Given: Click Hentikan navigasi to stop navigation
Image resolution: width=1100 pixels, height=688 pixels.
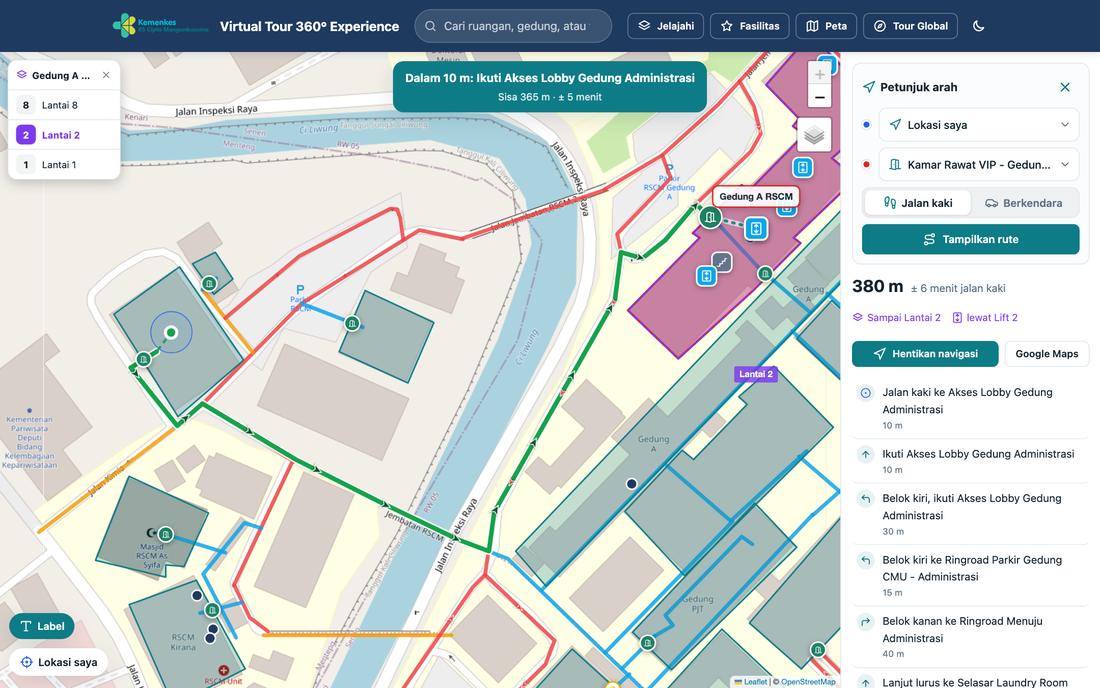Looking at the screenshot, I should tap(925, 354).
